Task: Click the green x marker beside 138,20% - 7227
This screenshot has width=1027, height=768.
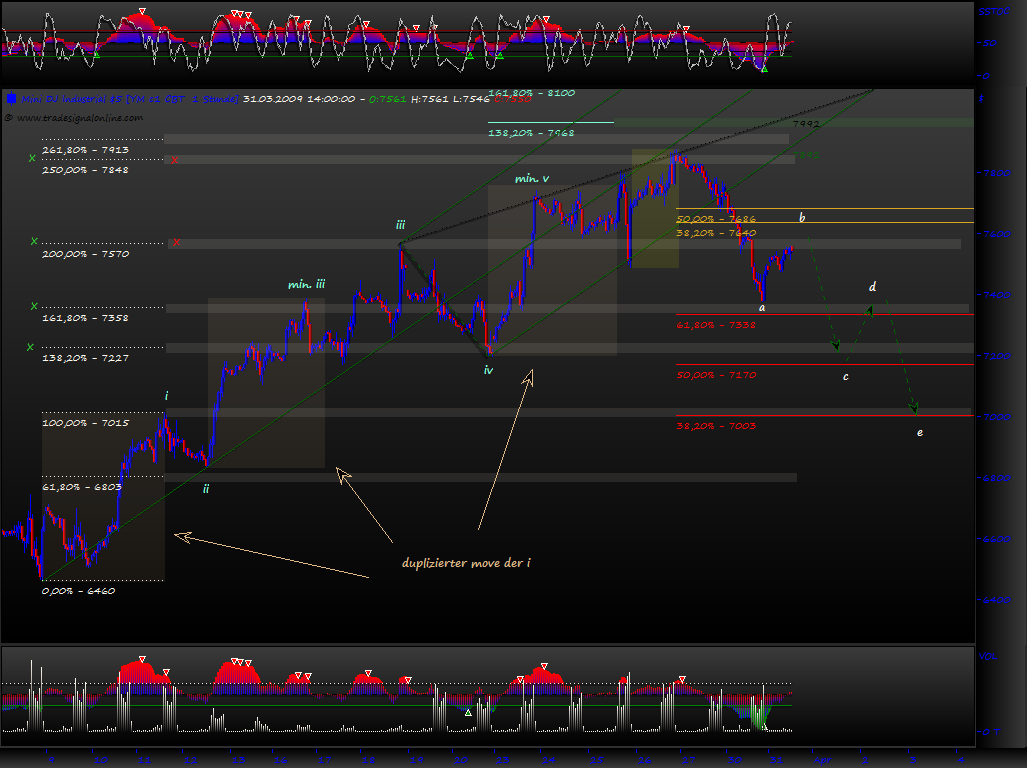Action: 30,347
